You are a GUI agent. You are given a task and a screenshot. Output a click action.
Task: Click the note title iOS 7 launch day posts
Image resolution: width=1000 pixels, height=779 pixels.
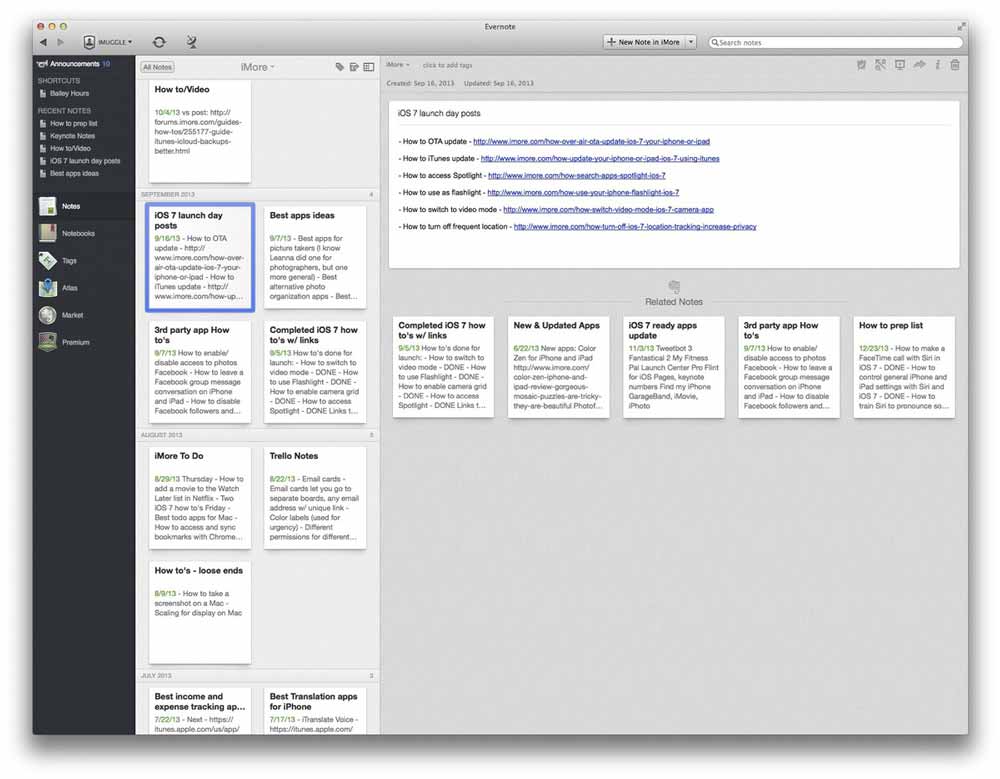coord(439,114)
